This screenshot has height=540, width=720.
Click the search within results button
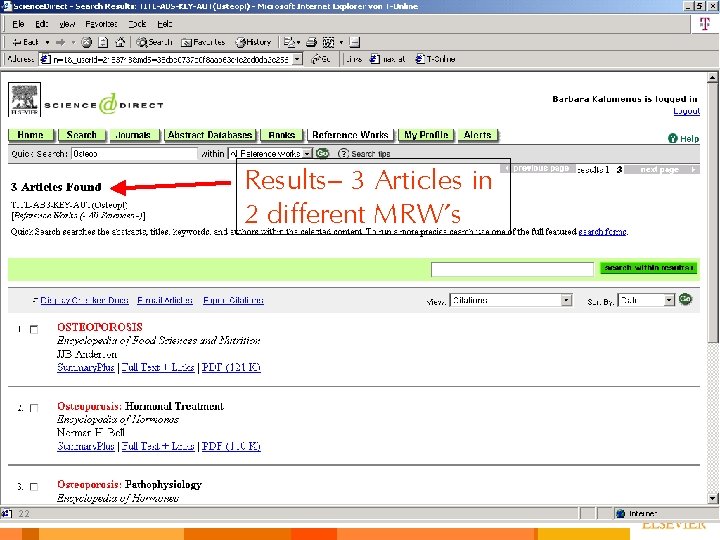(x=648, y=268)
